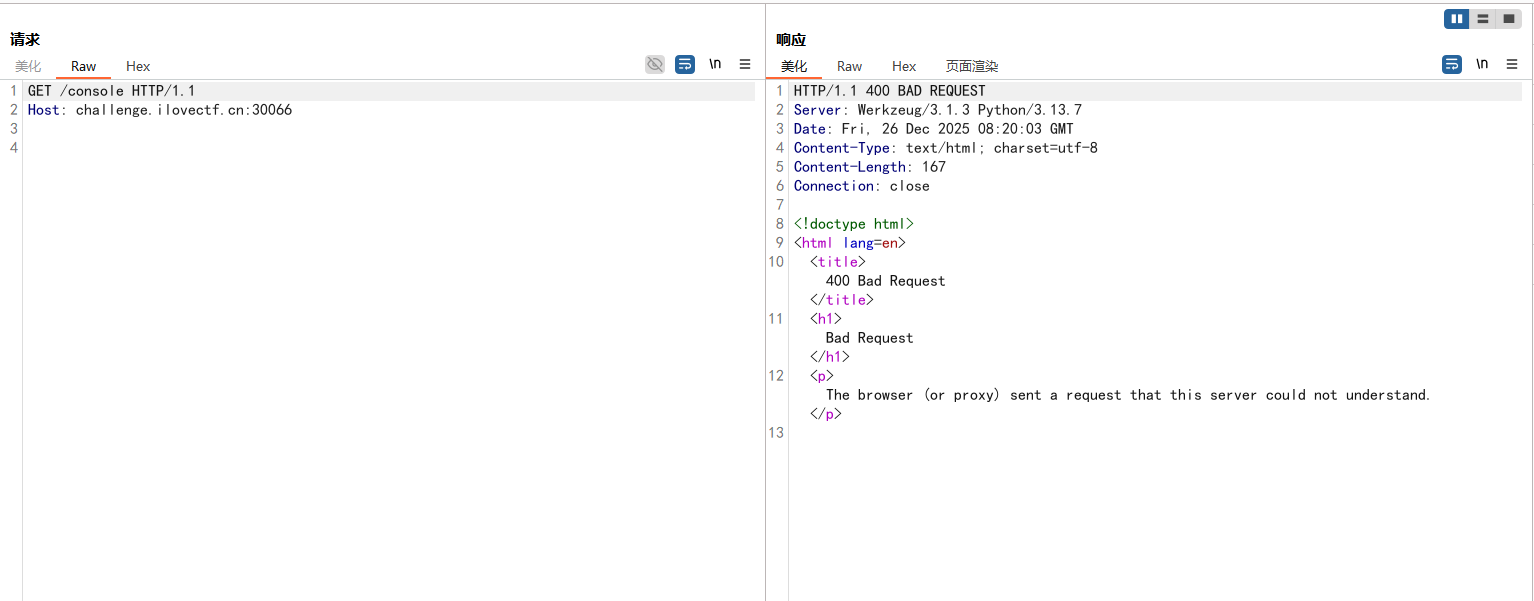Viewport: 1534px width, 601px height.
Task: Open the response panel hamburger menu
Action: 1512,64
